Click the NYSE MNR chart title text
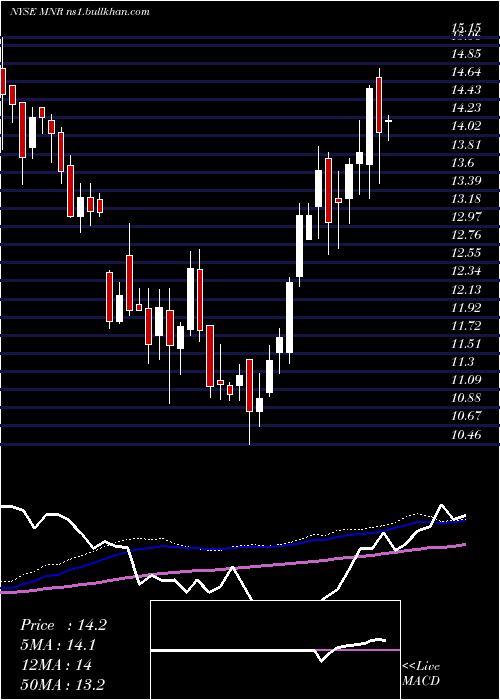 [x=79, y=12]
